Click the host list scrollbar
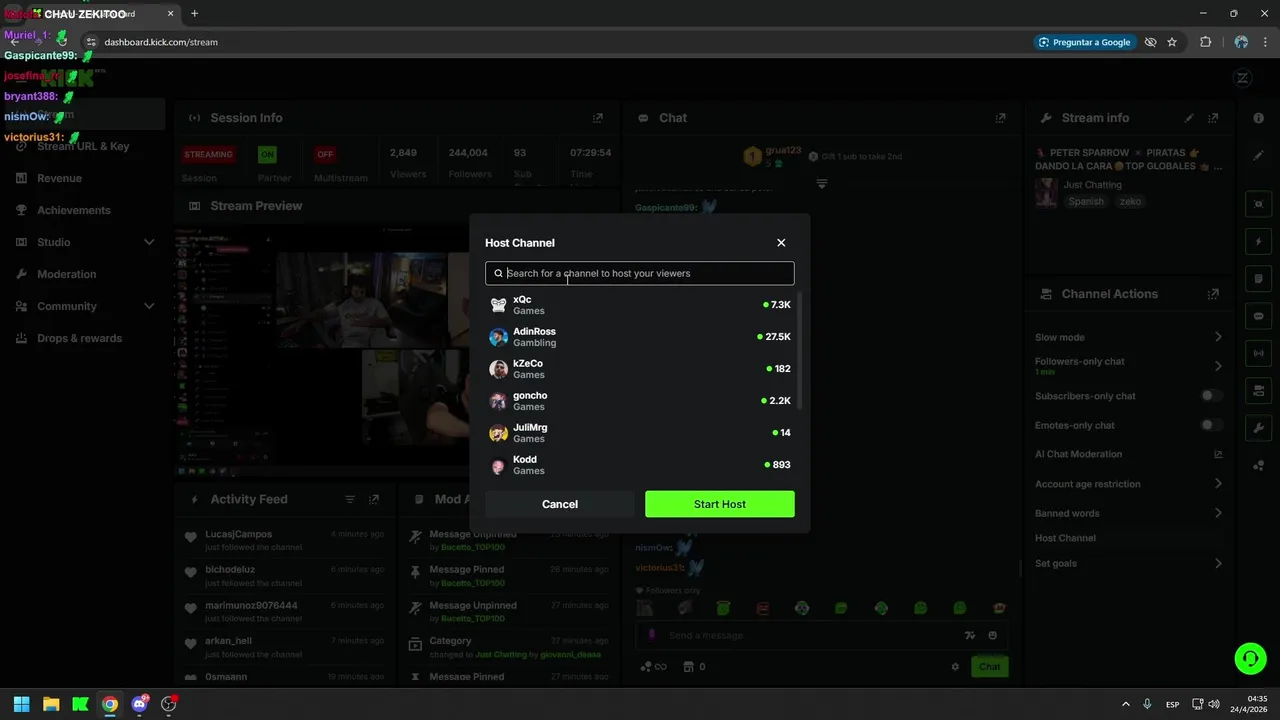This screenshot has width=1280, height=720. click(800, 350)
